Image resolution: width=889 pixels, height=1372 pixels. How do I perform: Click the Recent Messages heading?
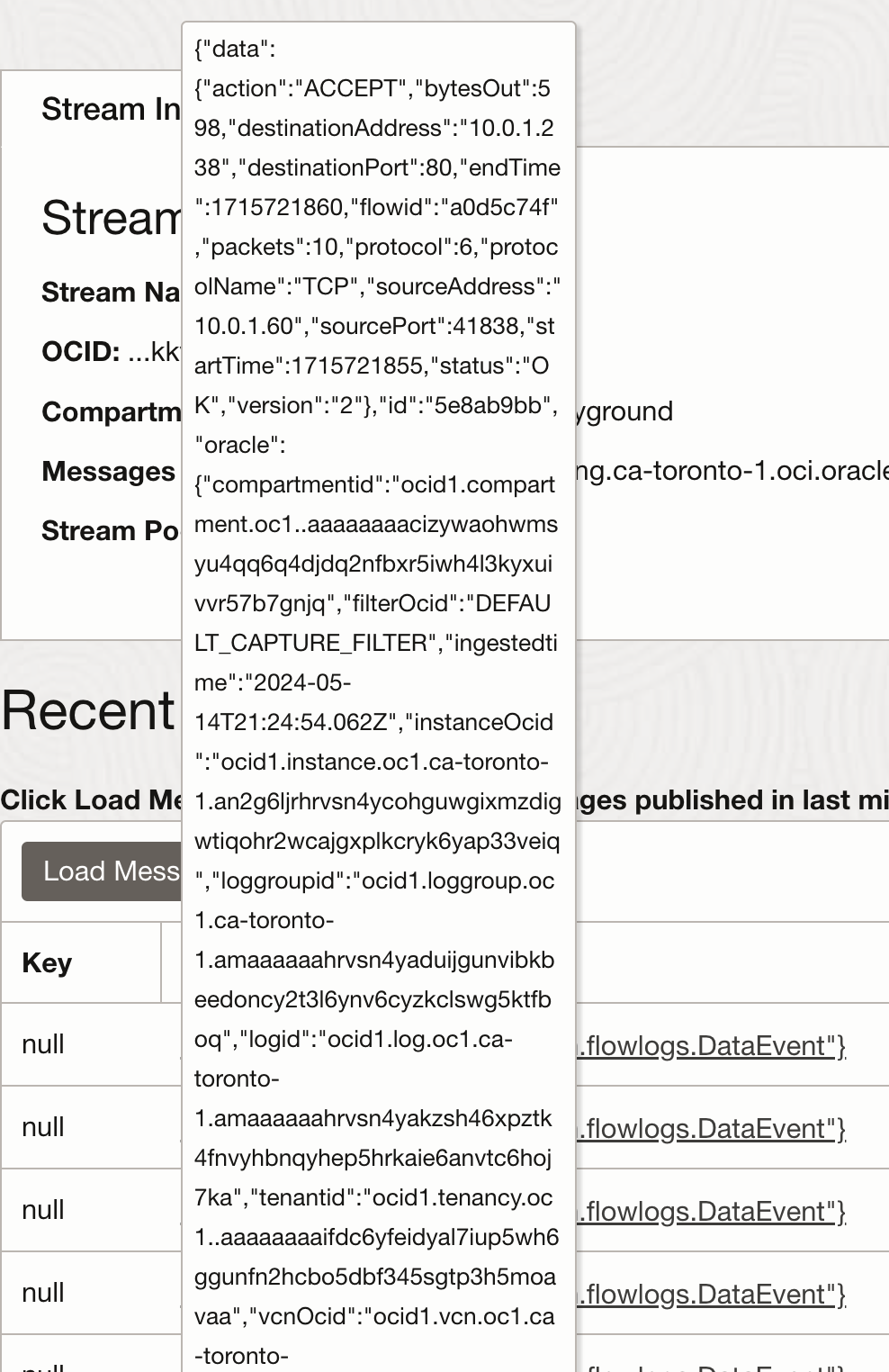(x=89, y=710)
